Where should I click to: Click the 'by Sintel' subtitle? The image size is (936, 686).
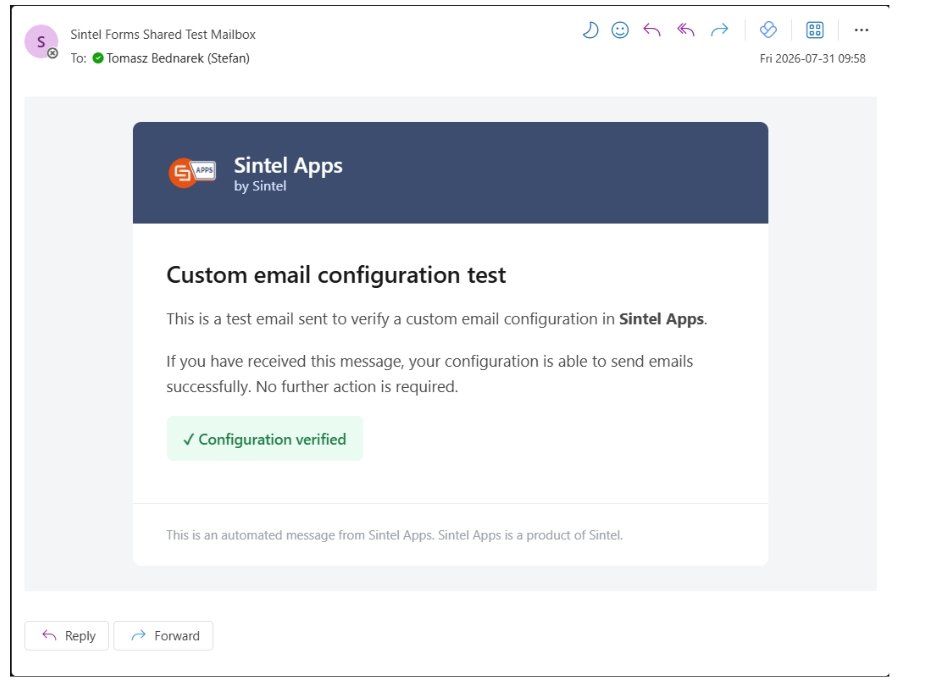(x=260, y=186)
